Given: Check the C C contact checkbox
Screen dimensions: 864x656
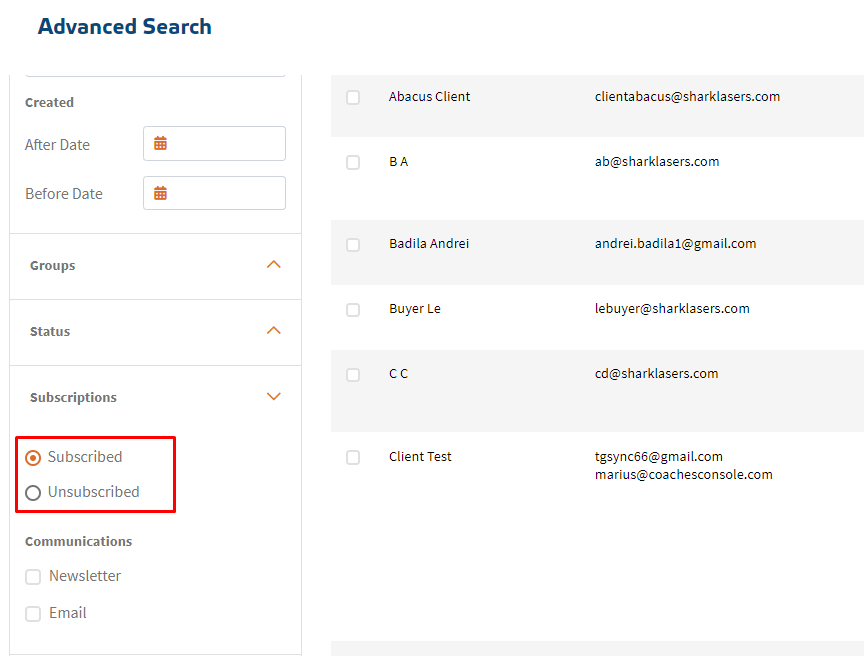Looking at the screenshot, I should point(353,375).
